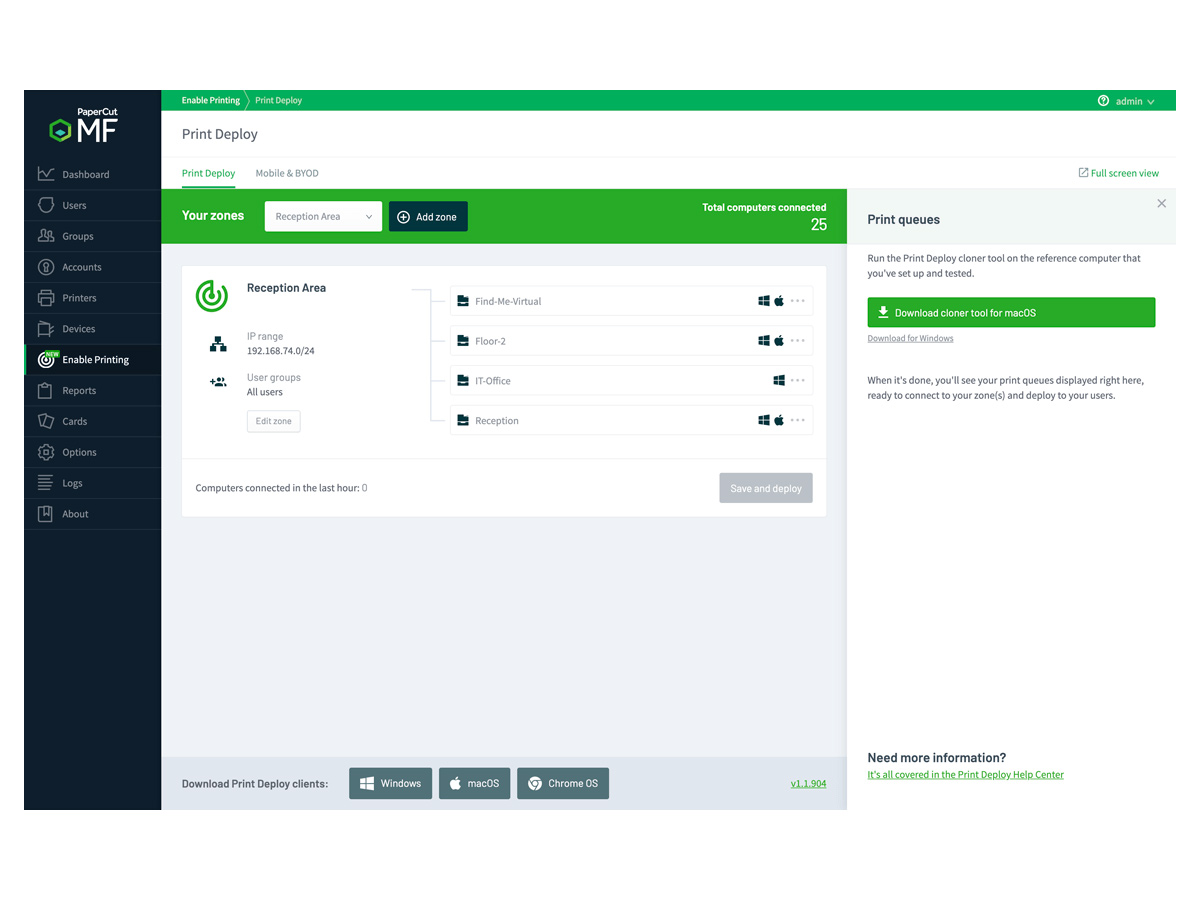Click the Options gear icon

[46, 452]
